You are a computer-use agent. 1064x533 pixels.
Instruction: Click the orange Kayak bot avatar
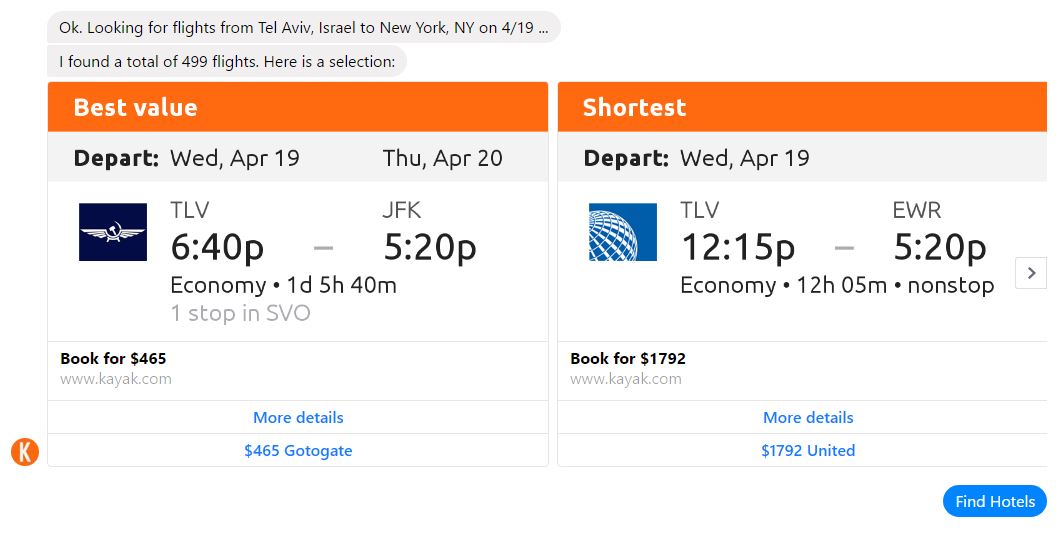click(25, 452)
